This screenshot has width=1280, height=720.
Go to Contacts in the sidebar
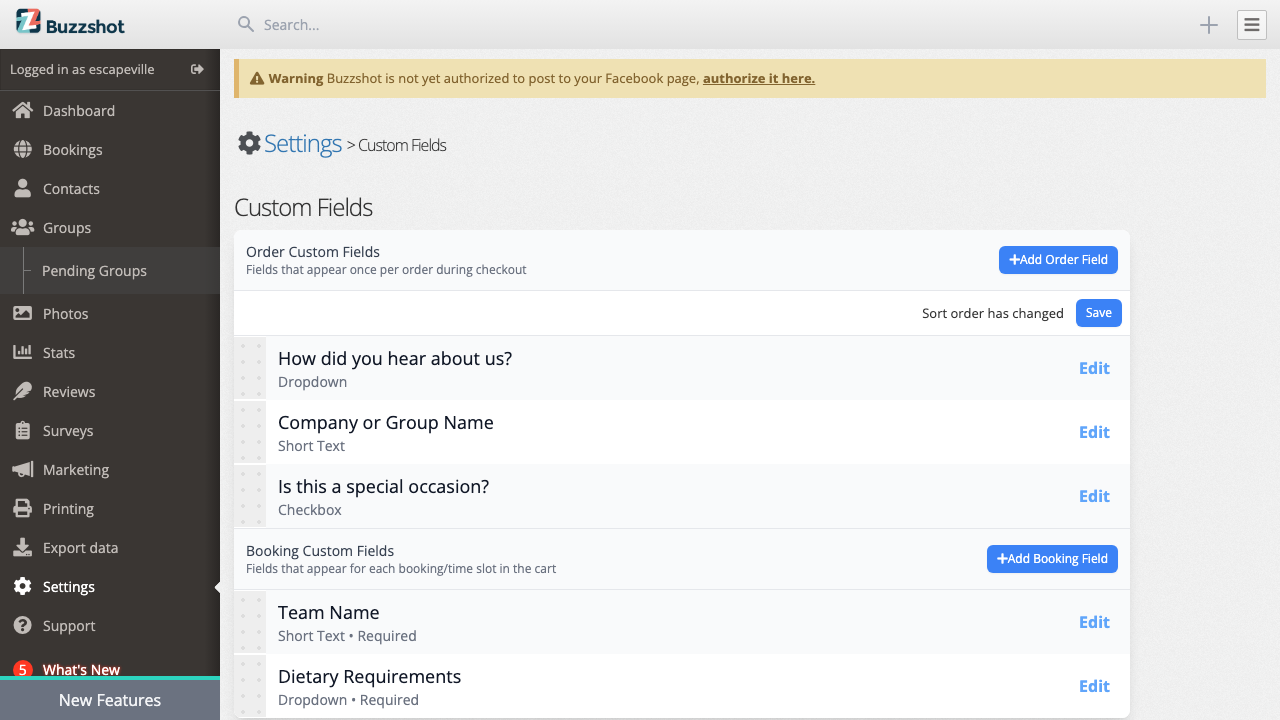pos(71,189)
